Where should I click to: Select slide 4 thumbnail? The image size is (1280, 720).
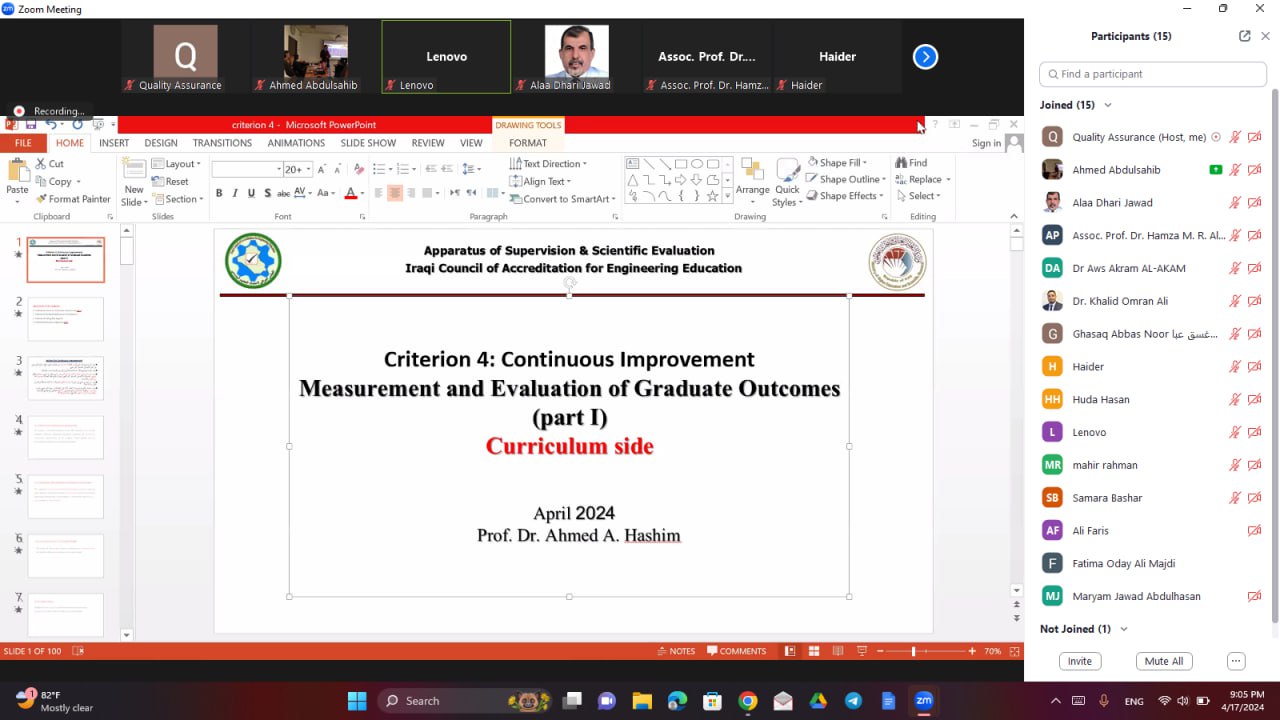(x=65, y=437)
